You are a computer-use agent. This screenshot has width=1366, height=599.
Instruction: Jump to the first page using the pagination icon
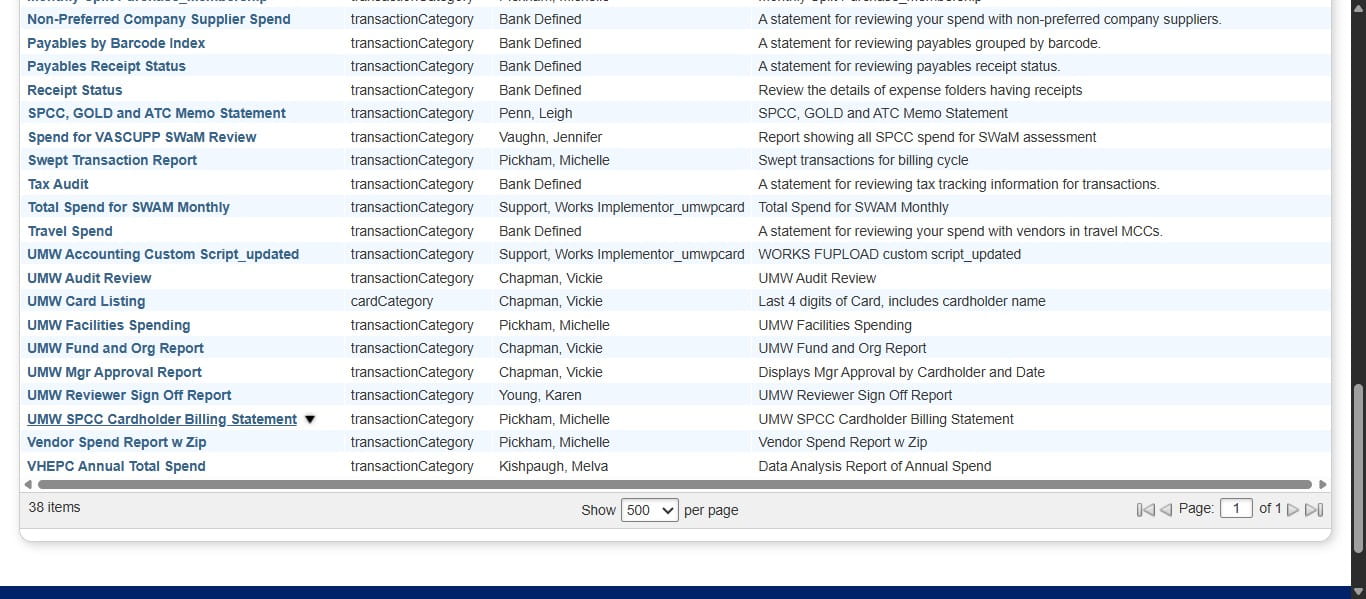tap(1144, 509)
